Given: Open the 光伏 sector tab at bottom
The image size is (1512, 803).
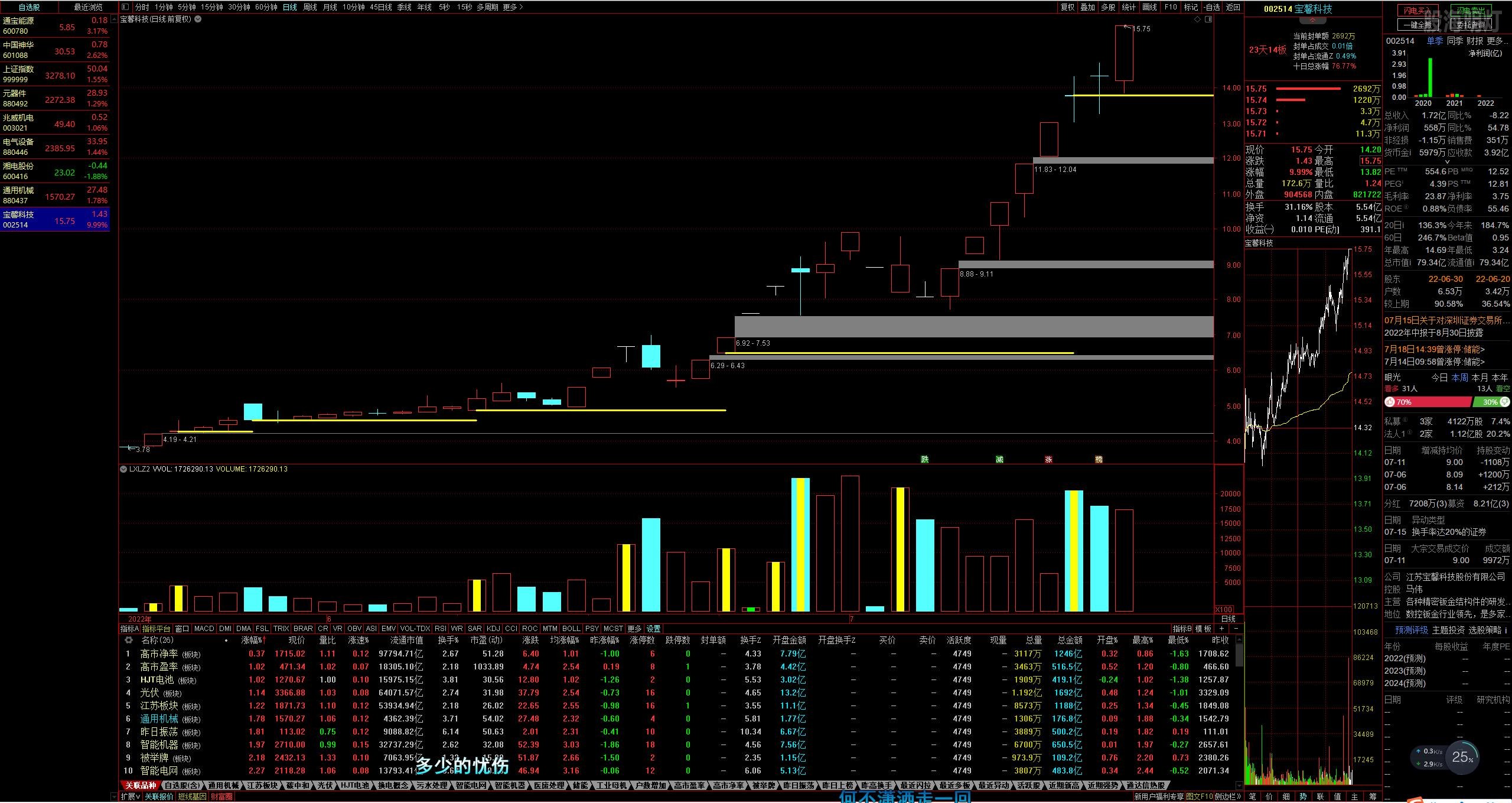Looking at the screenshot, I should tap(325, 785).
